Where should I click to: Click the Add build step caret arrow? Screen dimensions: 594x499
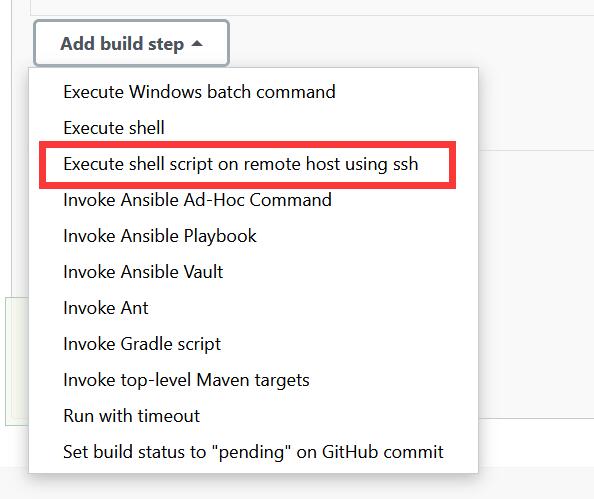[x=197, y=44]
